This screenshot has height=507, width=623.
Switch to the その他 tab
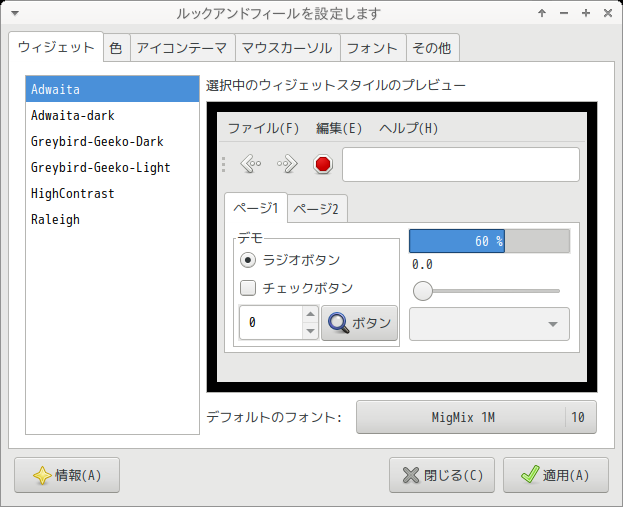pyautogui.click(x=432, y=48)
